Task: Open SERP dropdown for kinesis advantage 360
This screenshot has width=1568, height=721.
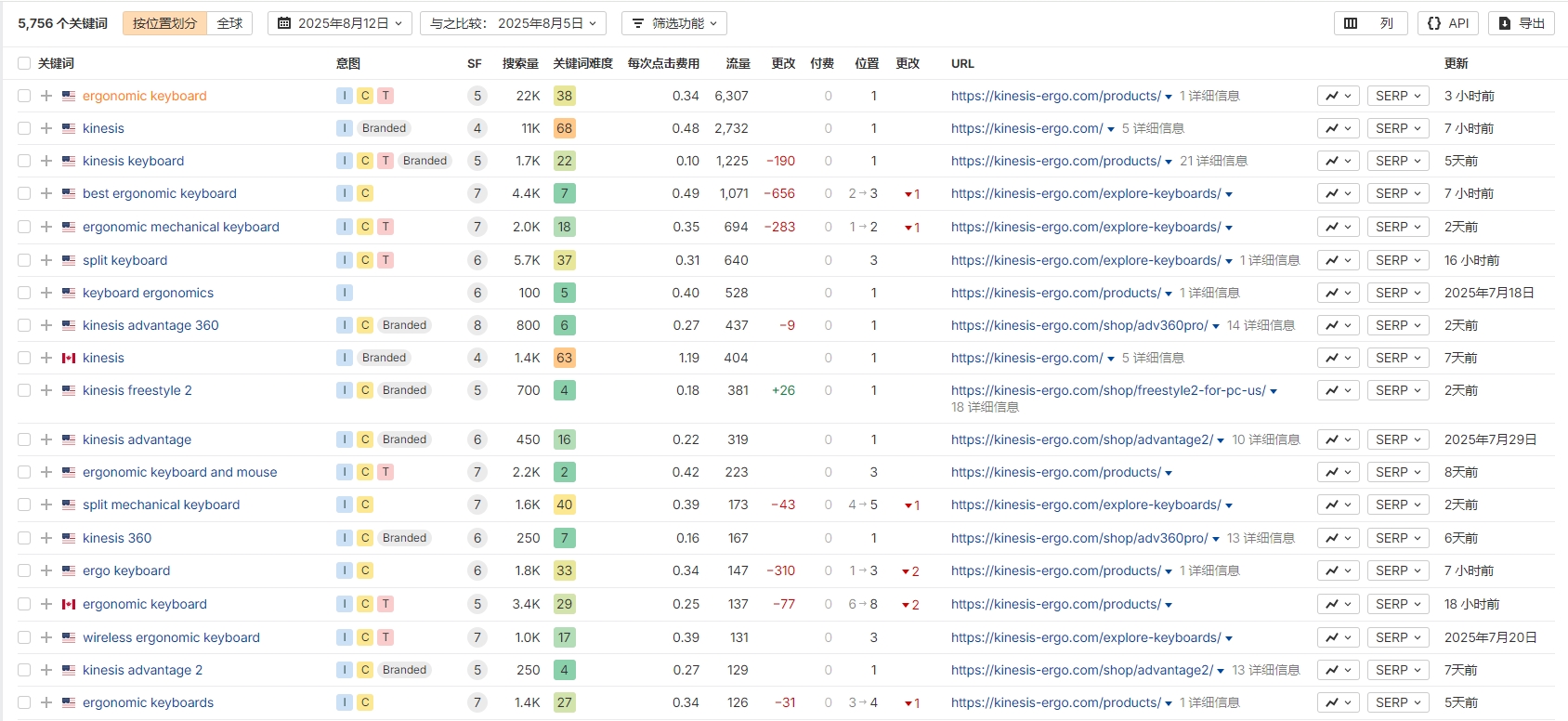Action: pyautogui.click(x=1398, y=325)
